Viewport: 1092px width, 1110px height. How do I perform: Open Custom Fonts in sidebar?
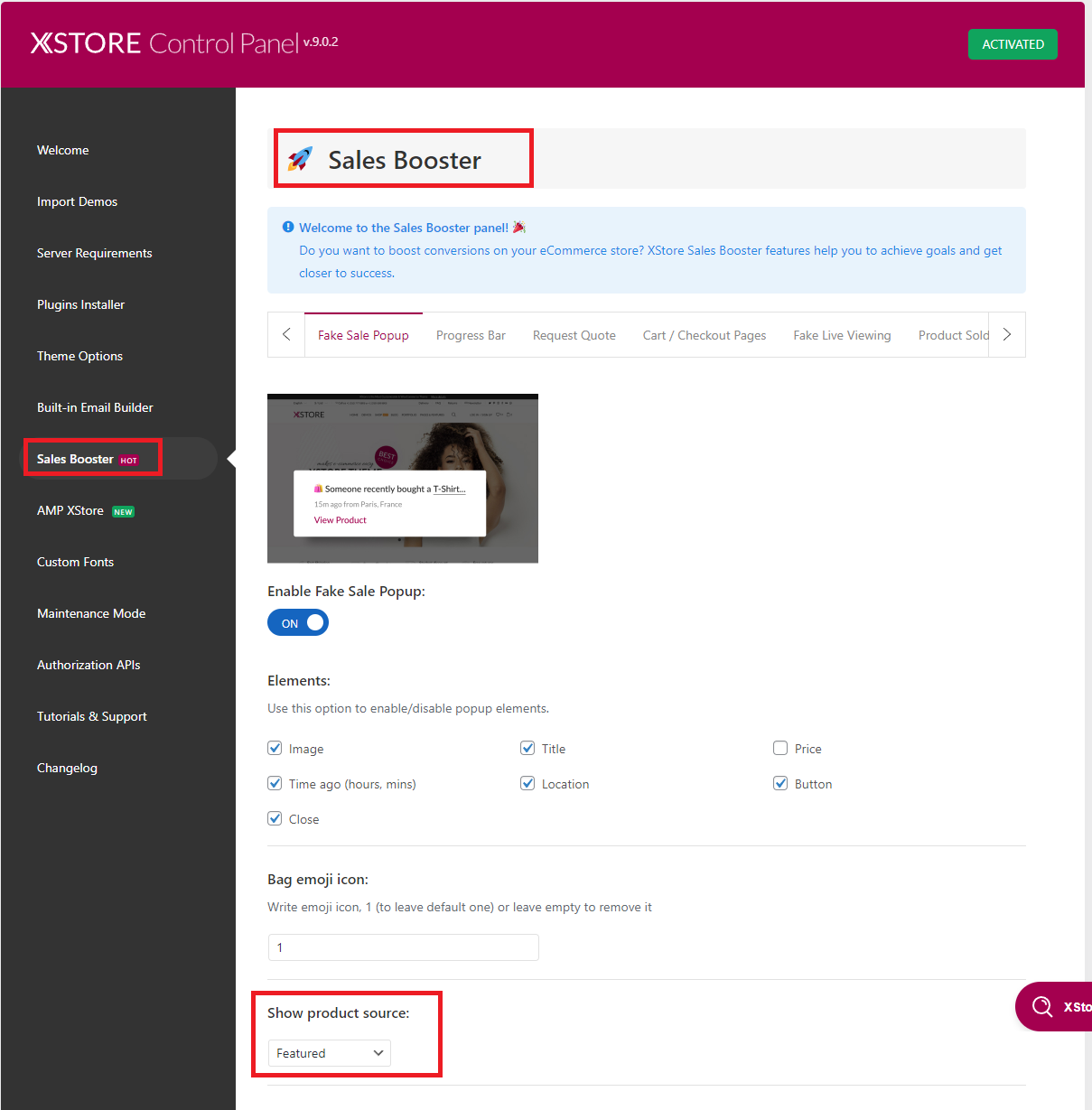[x=75, y=562]
